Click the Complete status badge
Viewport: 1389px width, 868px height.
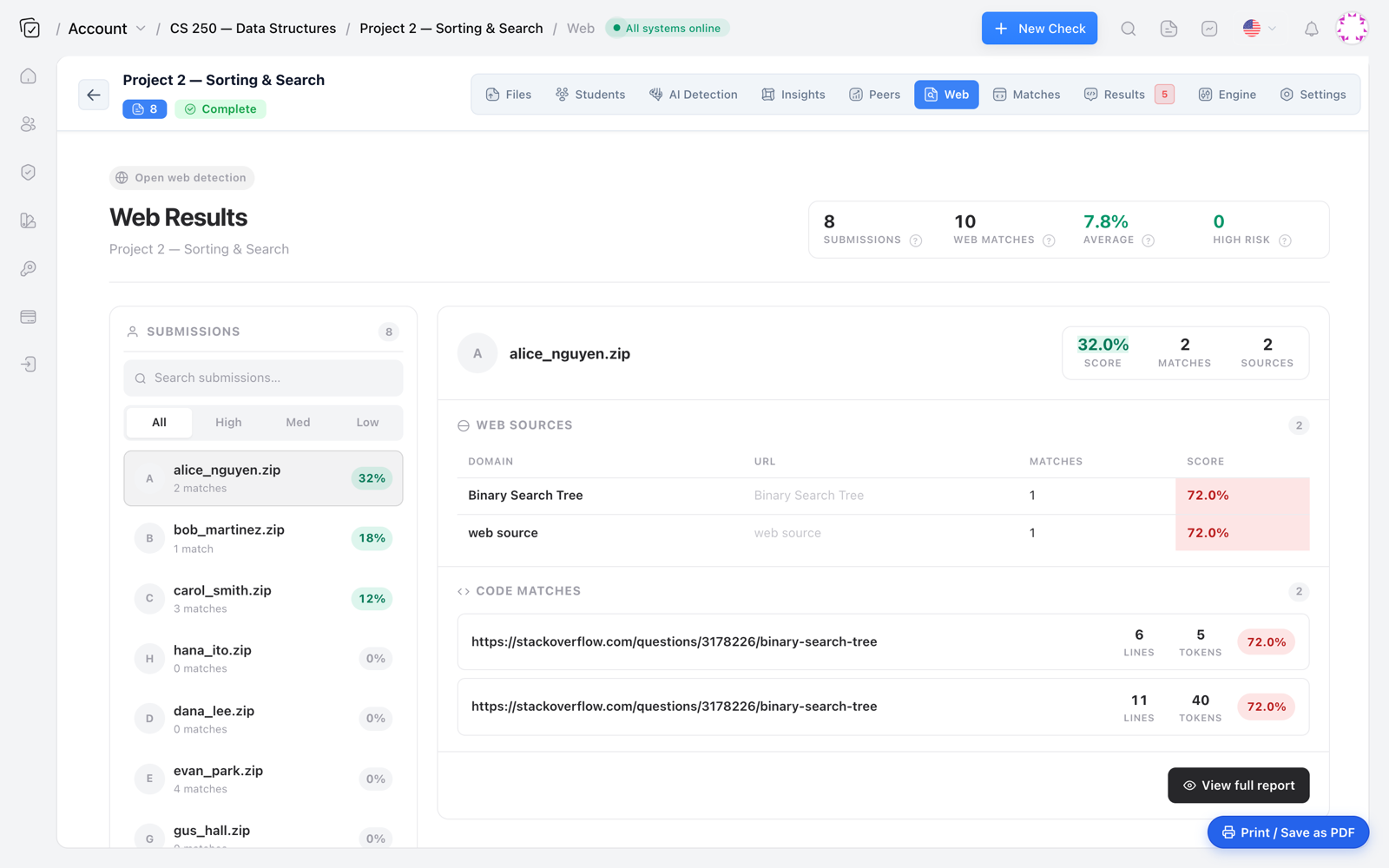tap(221, 109)
